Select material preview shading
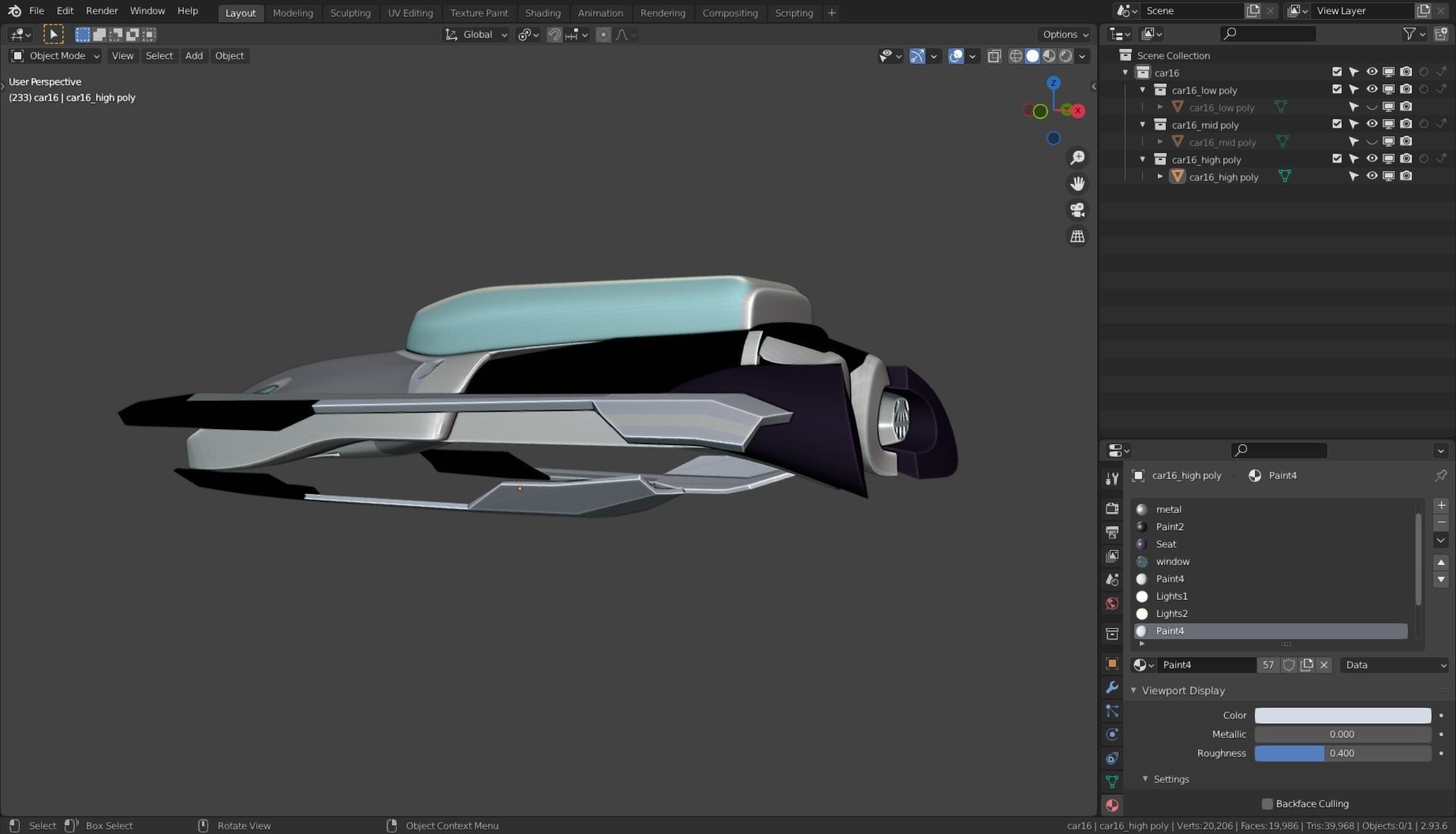Image resolution: width=1456 pixels, height=834 pixels. point(1049,56)
